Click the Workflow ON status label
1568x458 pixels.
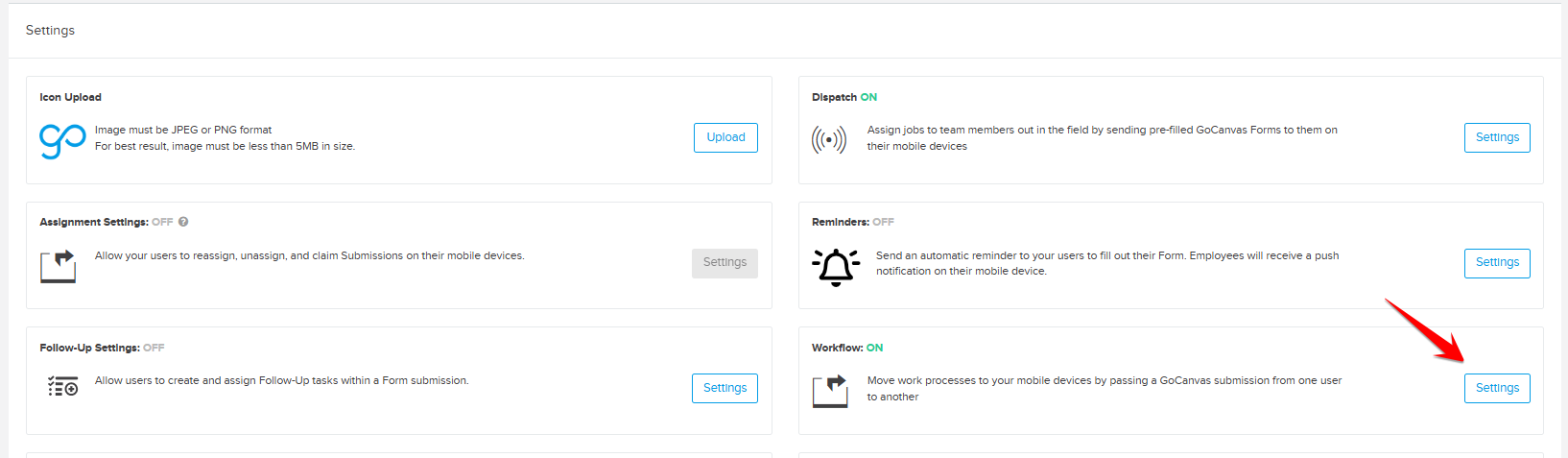tap(874, 348)
